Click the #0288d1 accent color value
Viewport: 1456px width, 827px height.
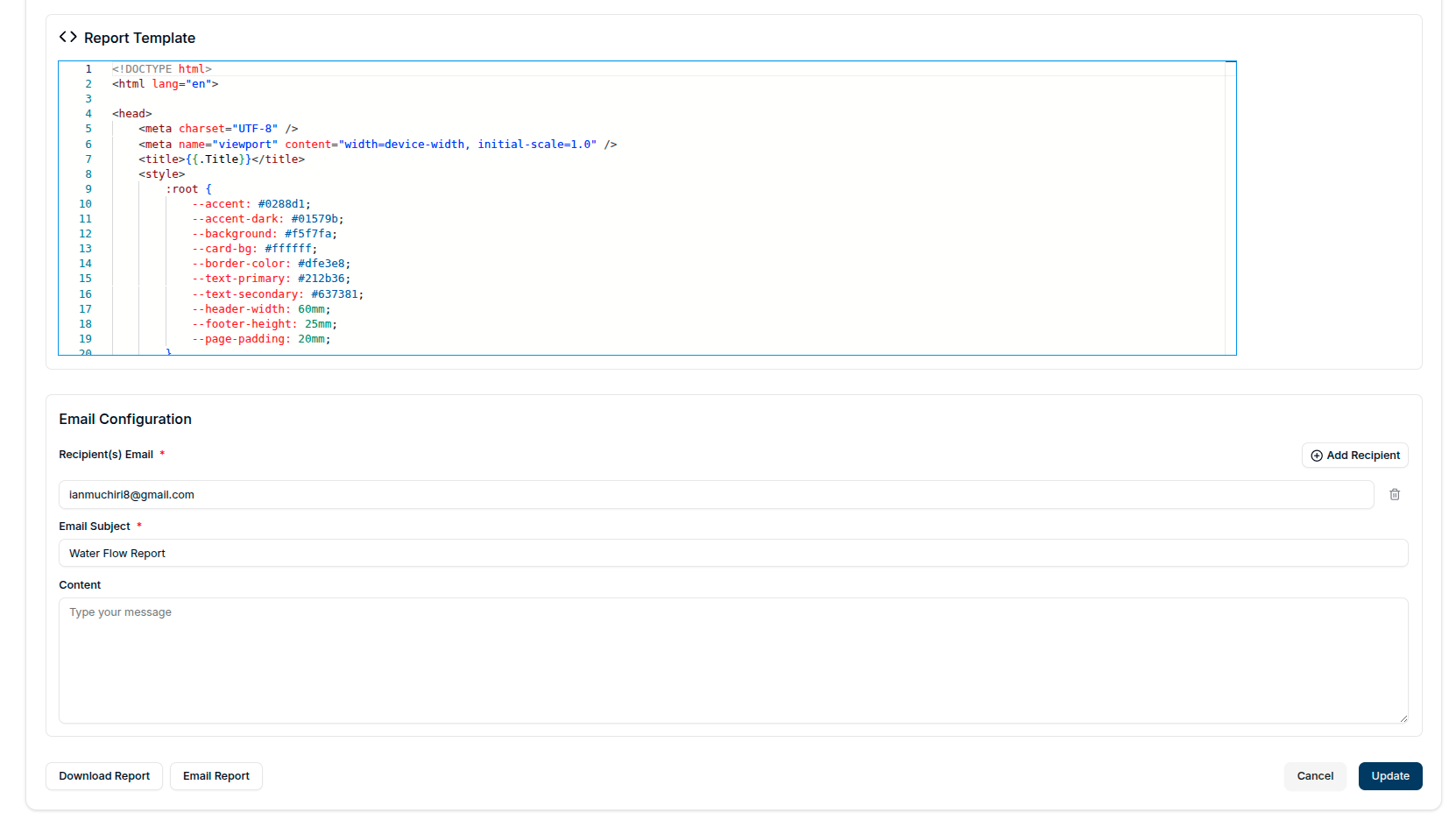tap(281, 204)
